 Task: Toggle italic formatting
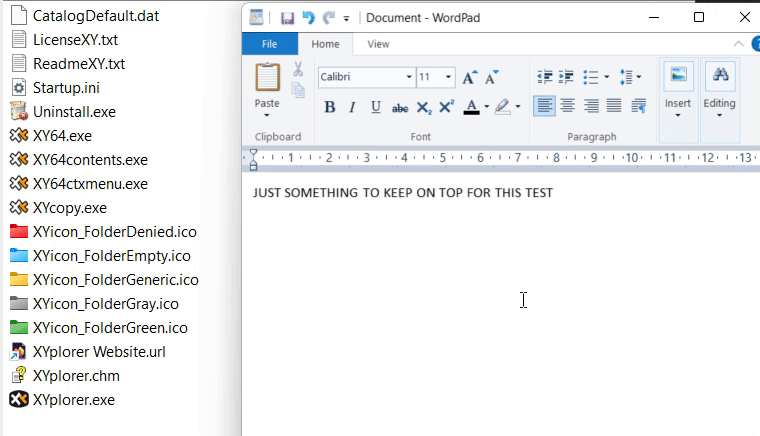353,107
